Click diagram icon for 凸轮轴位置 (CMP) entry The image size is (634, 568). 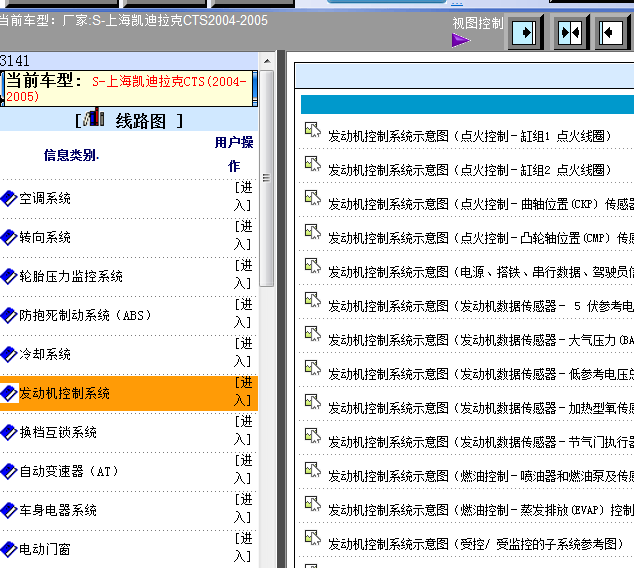click(x=313, y=232)
